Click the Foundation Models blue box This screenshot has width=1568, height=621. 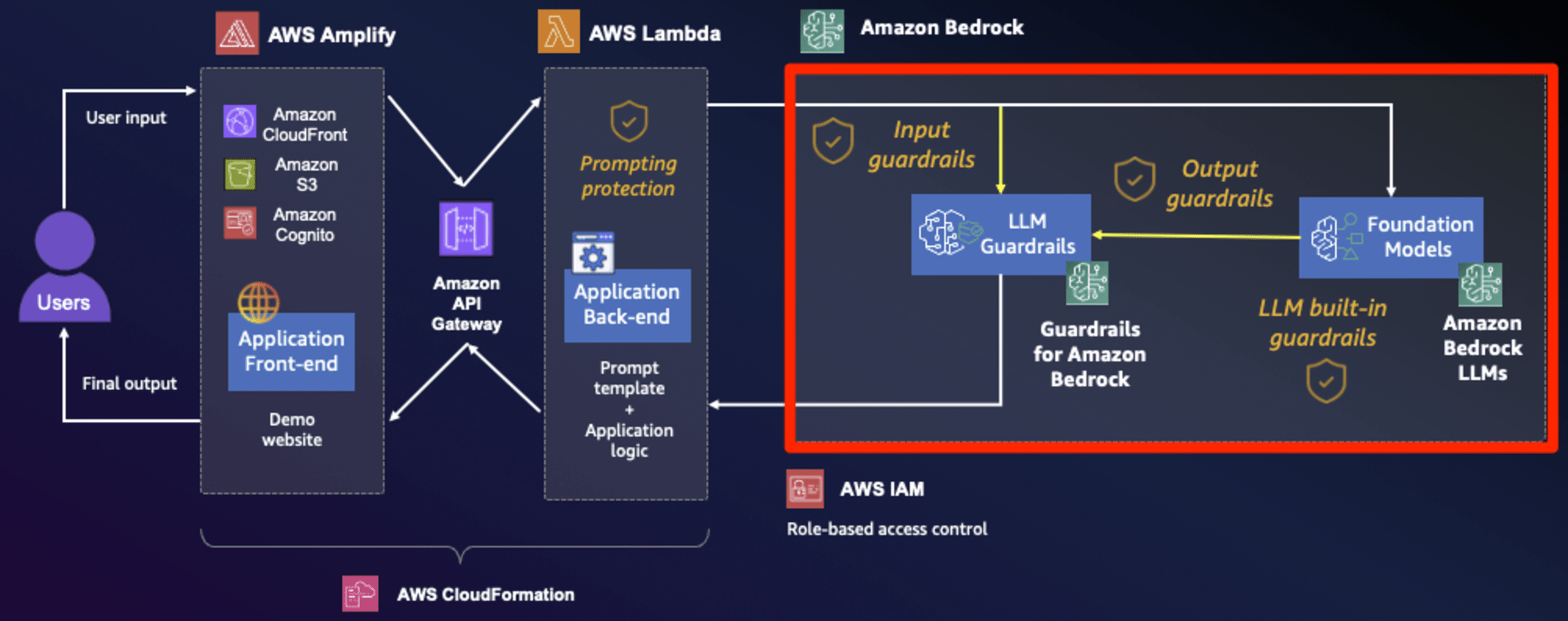(x=1391, y=238)
